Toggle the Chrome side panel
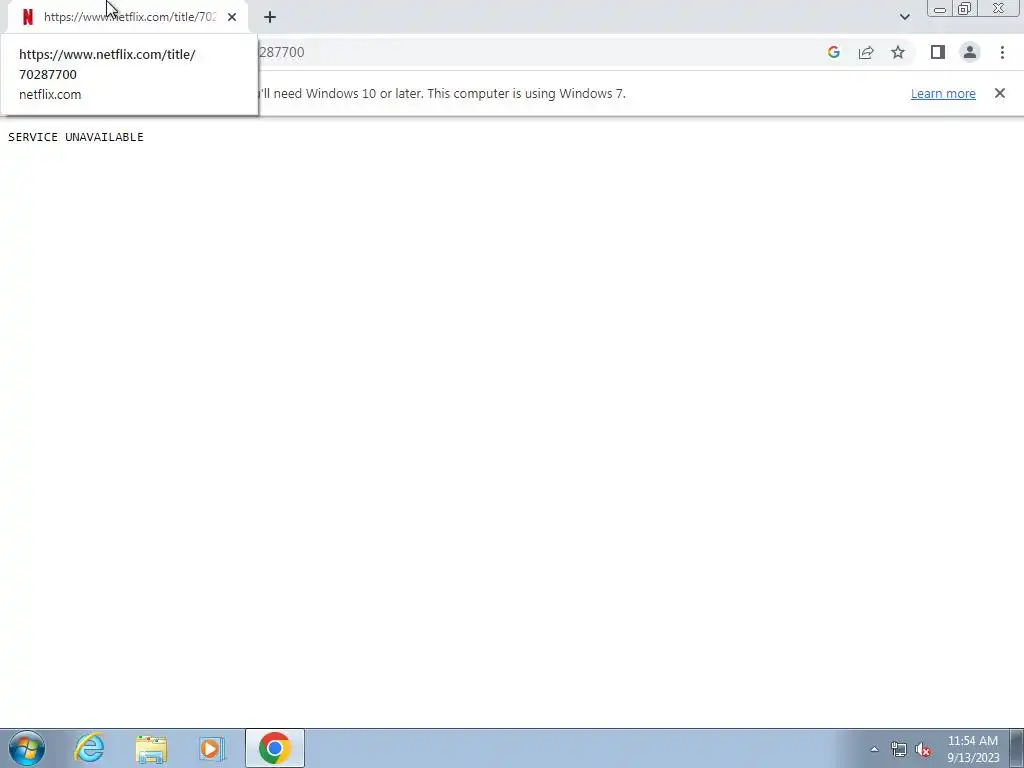This screenshot has width=1024, height=768. [x=938, y=52]
